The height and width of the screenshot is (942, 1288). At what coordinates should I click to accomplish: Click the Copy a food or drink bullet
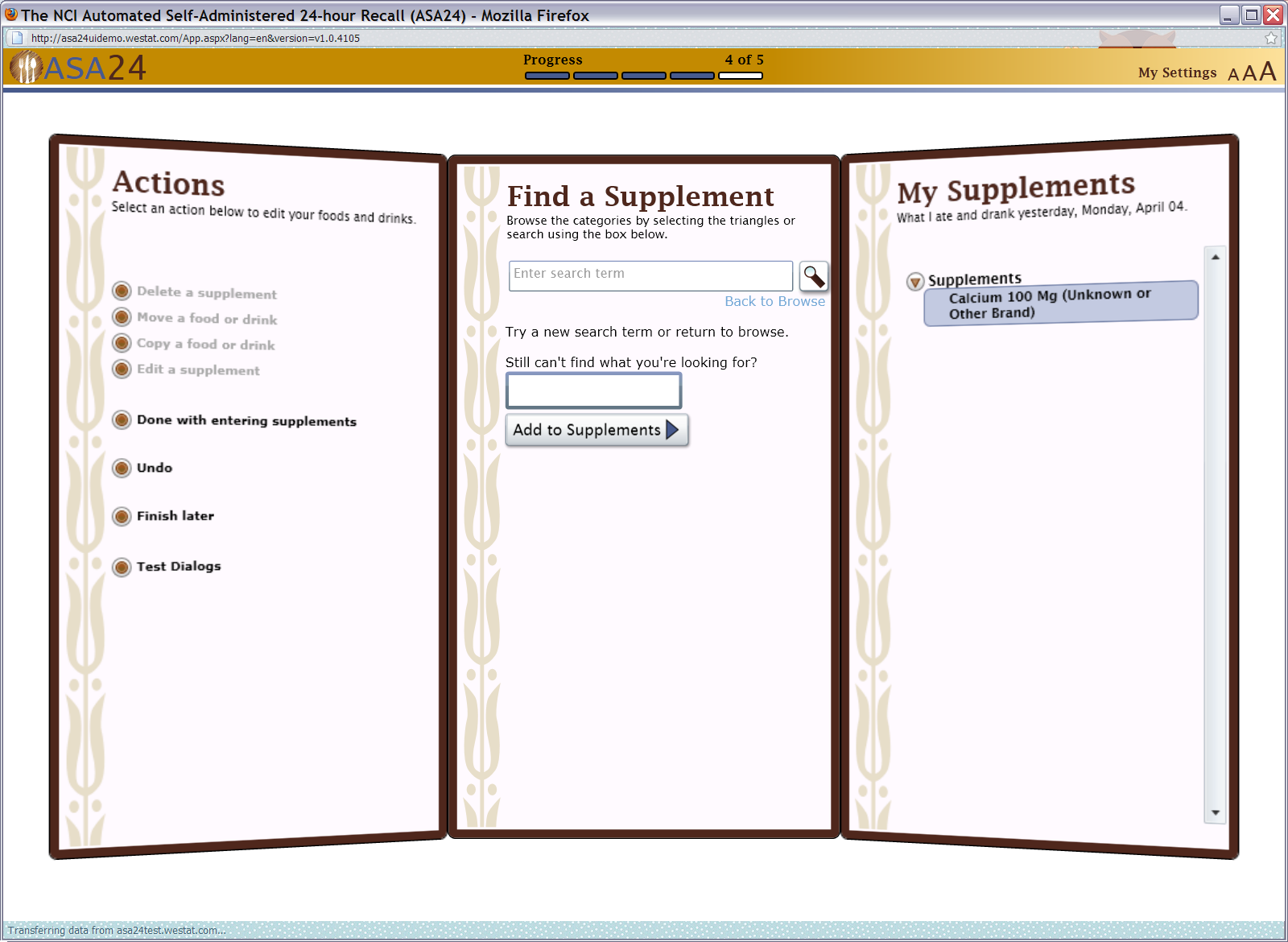pos(122,343)
